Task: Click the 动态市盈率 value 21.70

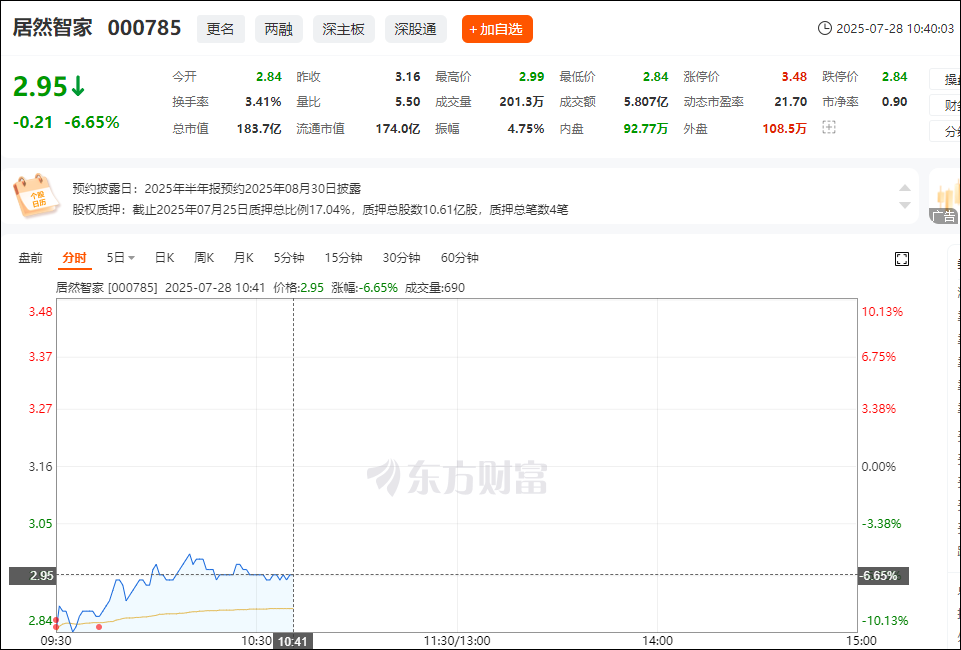Action: [791, 102]
